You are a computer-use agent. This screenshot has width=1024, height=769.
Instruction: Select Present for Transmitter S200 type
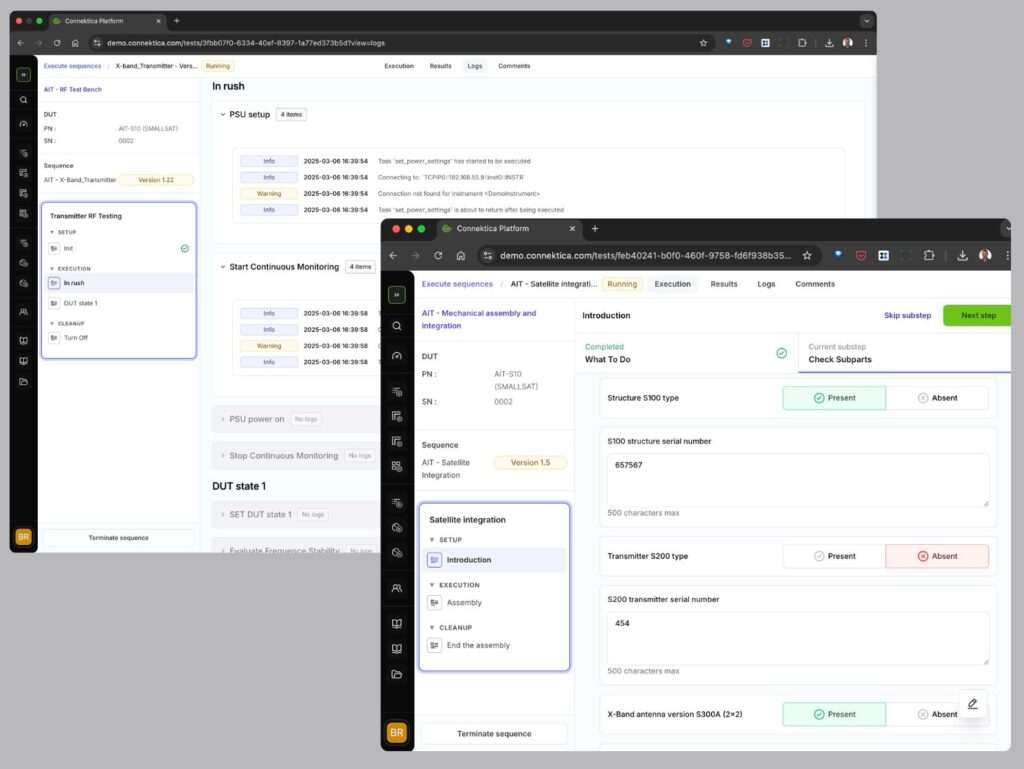click(x=834, y=556)
